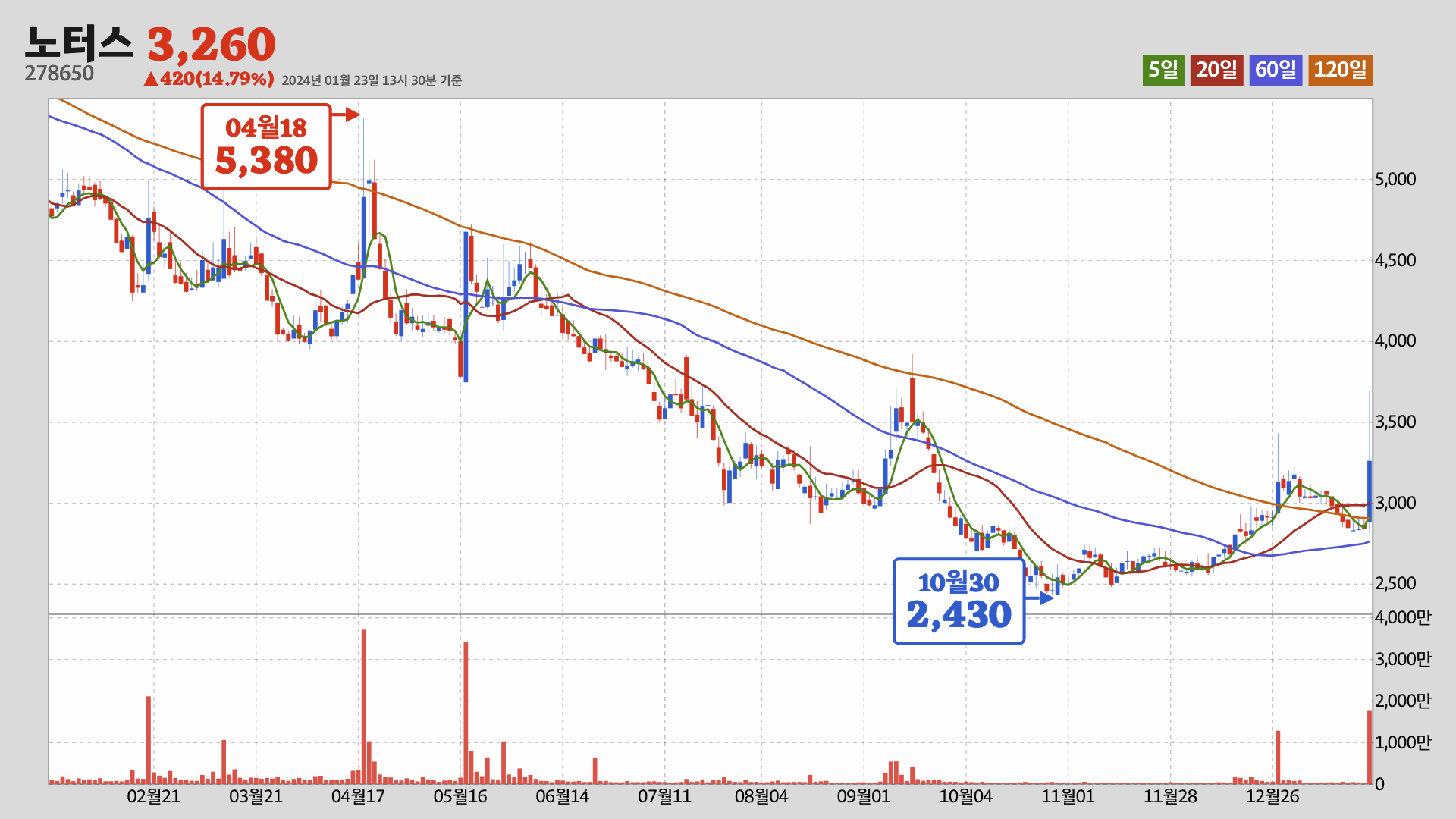
Task: Click the timestamp 2024년 01월 23일 13시 30분 기준
Action: [x=372, y=80]
